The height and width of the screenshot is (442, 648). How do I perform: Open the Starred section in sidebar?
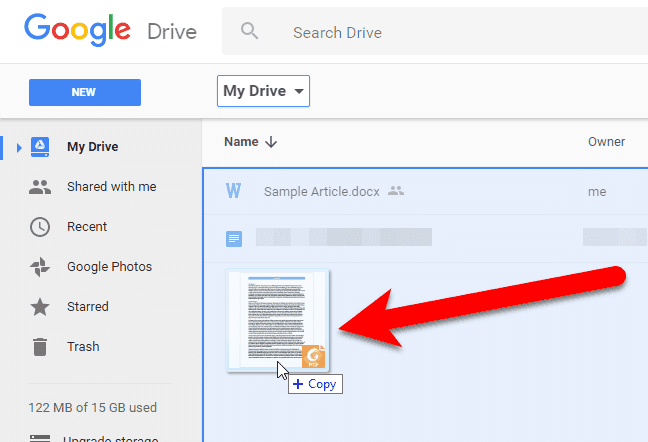(x=88, y=307)
